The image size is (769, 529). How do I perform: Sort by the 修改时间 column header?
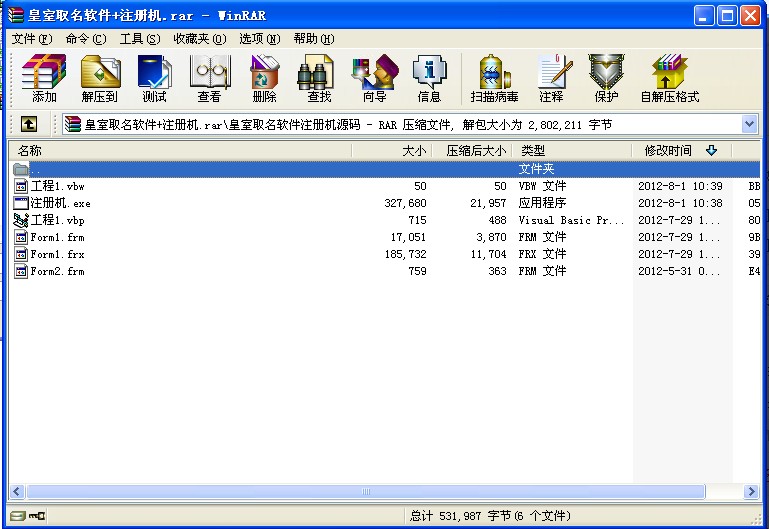(x=681, y=151)
